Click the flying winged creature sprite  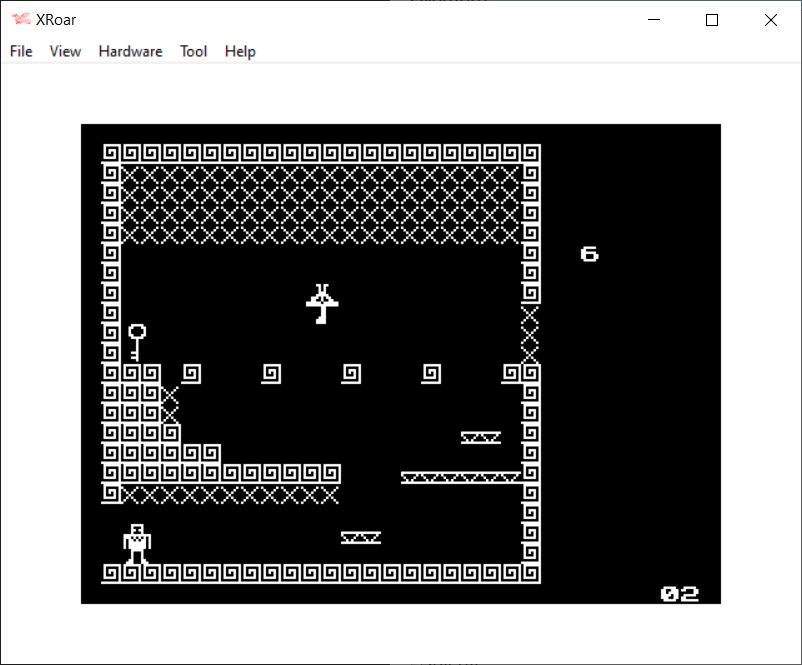(x=322, y=304)
